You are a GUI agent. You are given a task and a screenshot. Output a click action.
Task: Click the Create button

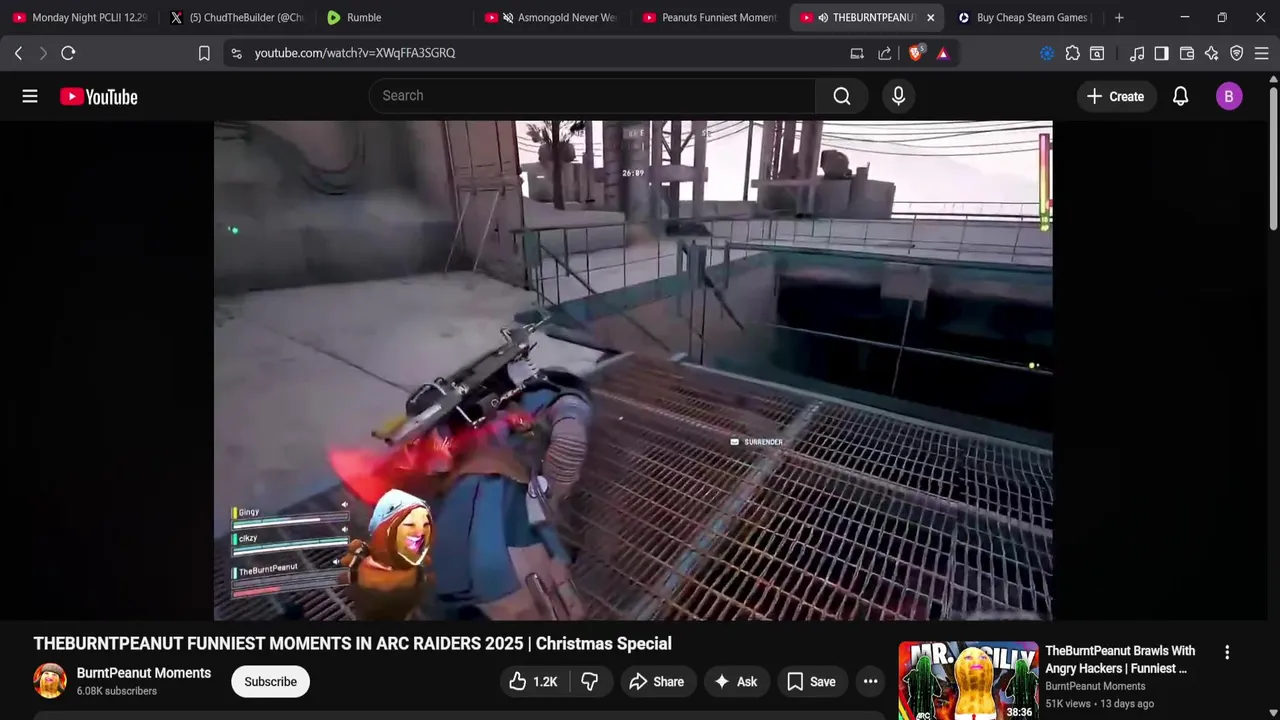[x=1115, y=96]
